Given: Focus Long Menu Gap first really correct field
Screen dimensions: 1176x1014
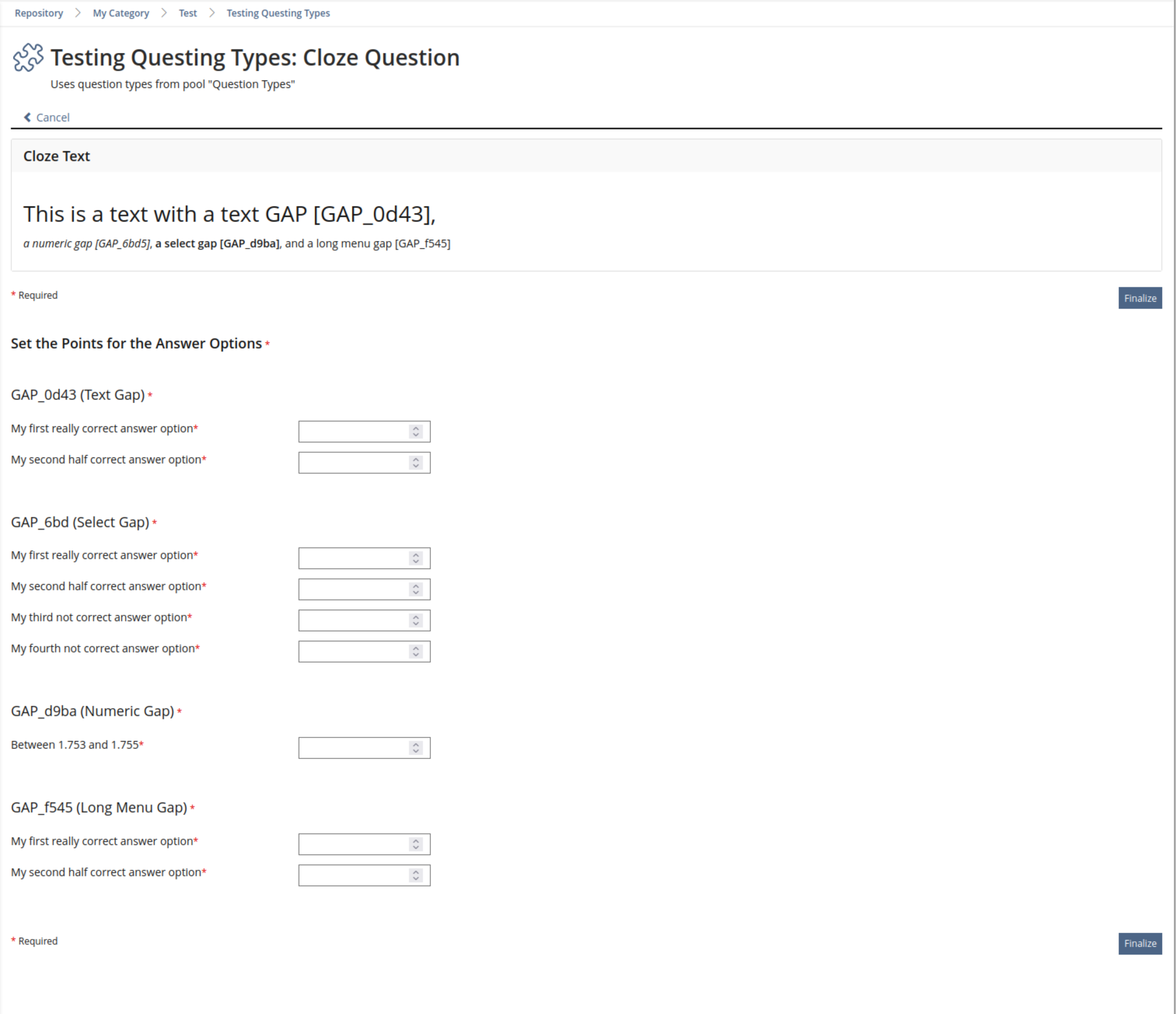Looking at the screenshot, I should point(352,845).
